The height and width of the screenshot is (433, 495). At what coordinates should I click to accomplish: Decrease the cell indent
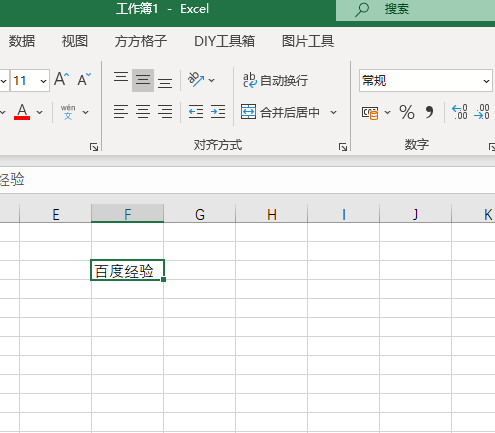[196, 112]
